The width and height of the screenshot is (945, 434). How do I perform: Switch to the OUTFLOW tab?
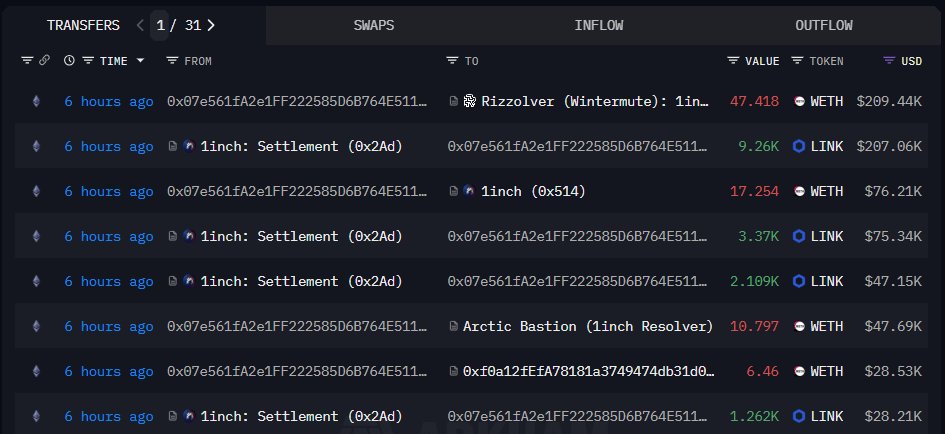pos(824,25)
